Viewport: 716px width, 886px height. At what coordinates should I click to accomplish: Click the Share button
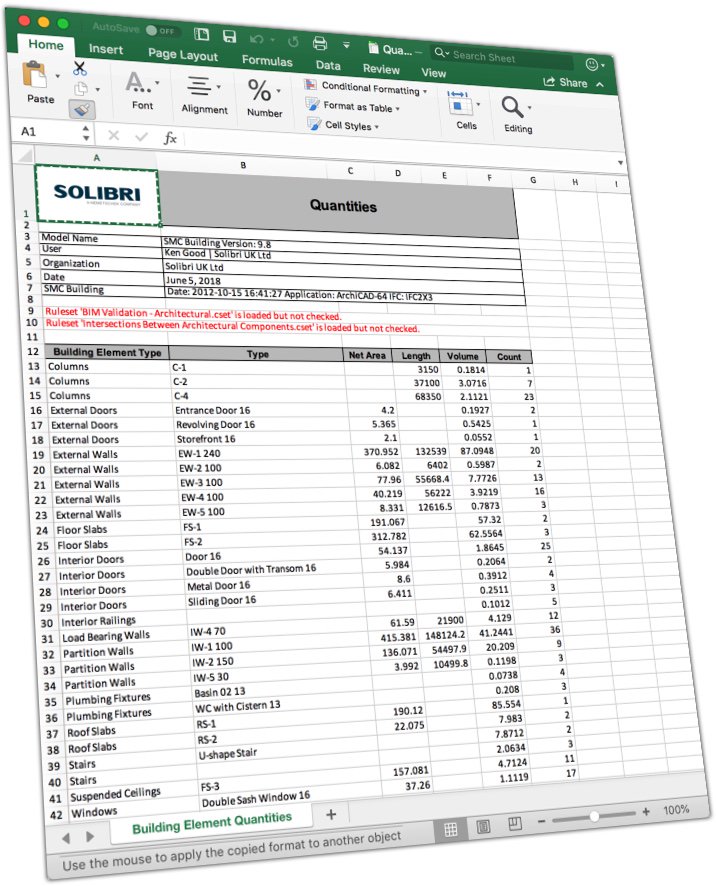(565, 82)
